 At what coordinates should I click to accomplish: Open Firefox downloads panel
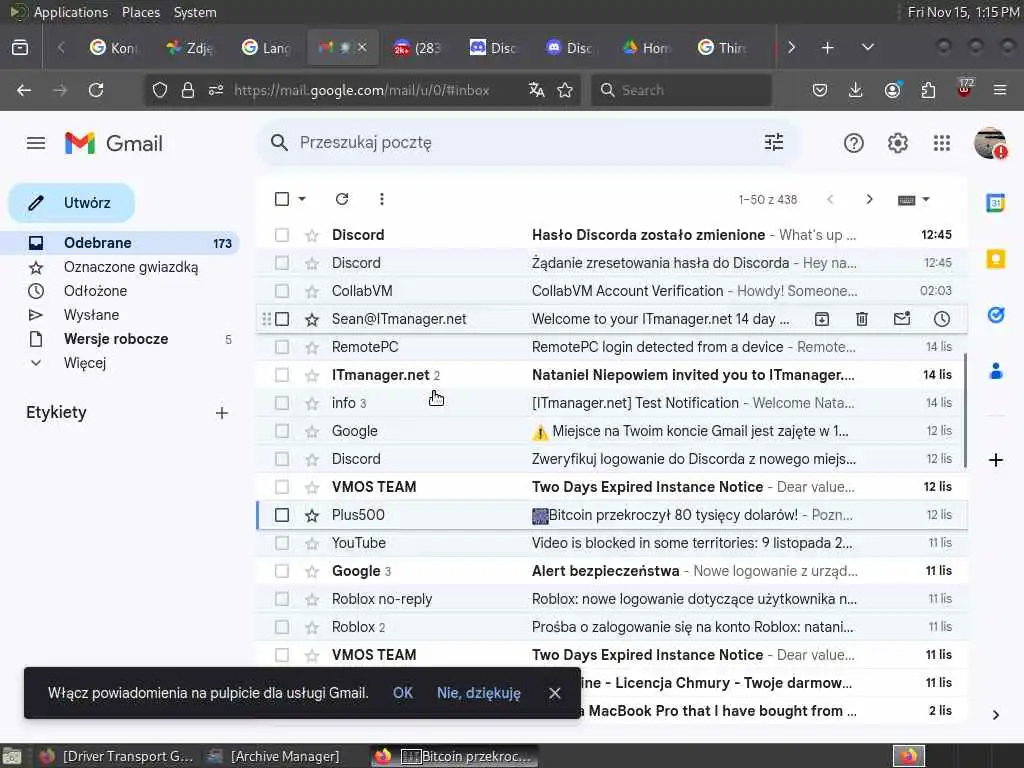click(x=856, y=90)
